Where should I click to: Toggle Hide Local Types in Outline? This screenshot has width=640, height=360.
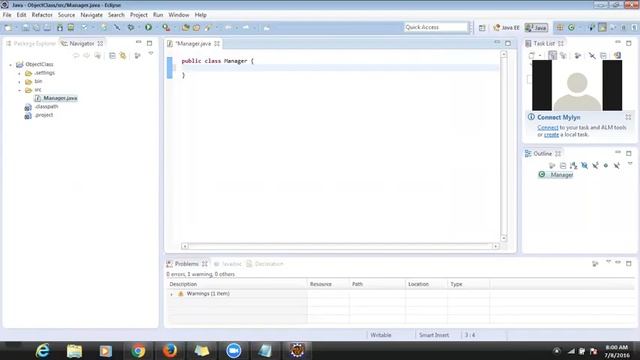tap(617, 165)
